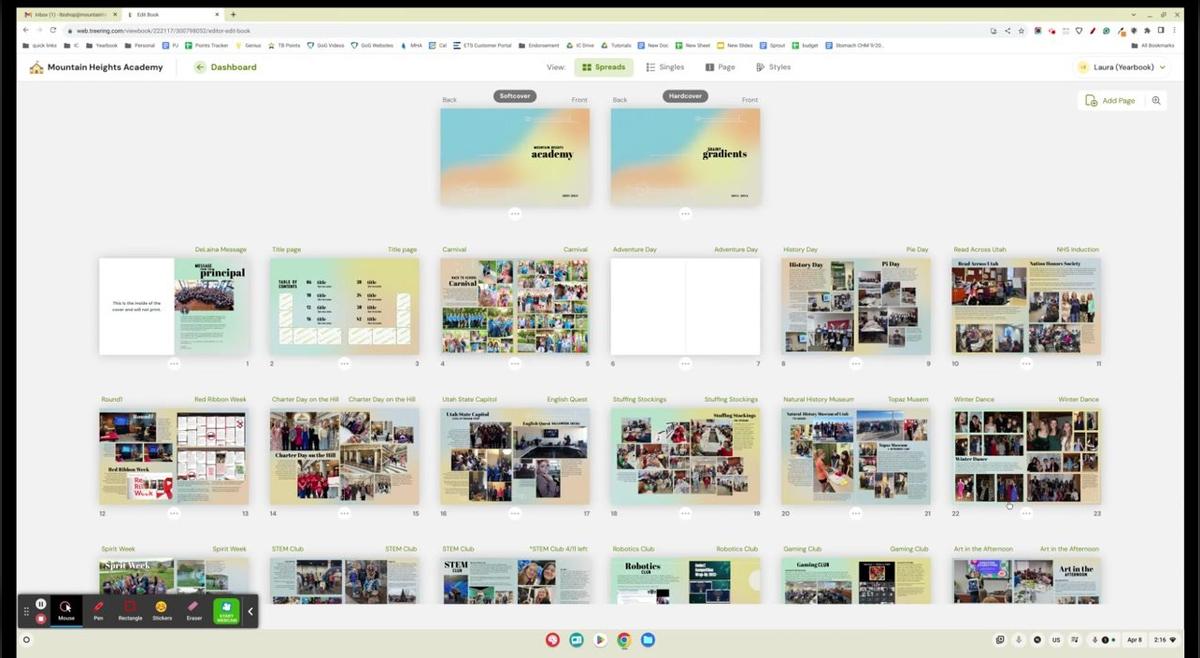Open the Points Tracker bookmark
1200x658 pixels.
(206, 45)
